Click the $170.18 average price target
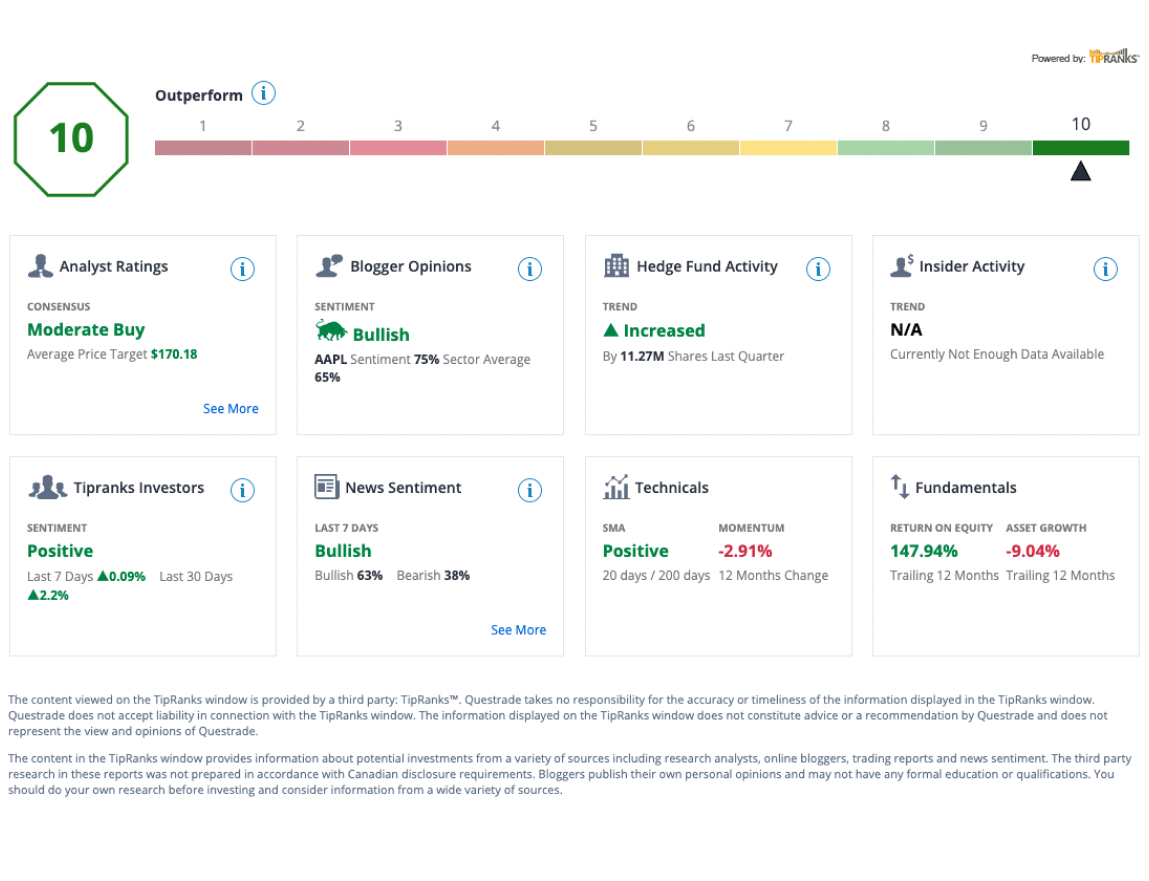Screen dimensions: 1149x881 click(x=174, y=355)
